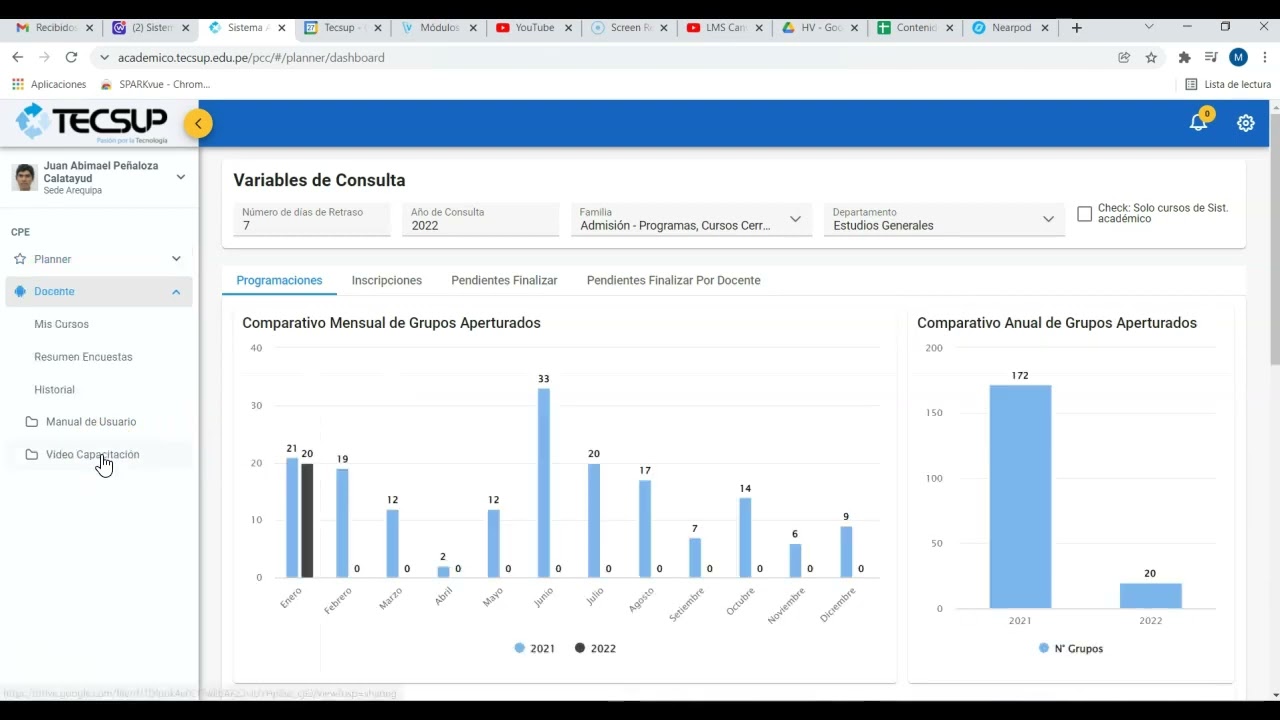1280x720 pixels.
Task: Open Departamento dropdown
Action: pyautogui.click(x=945, y=219)
